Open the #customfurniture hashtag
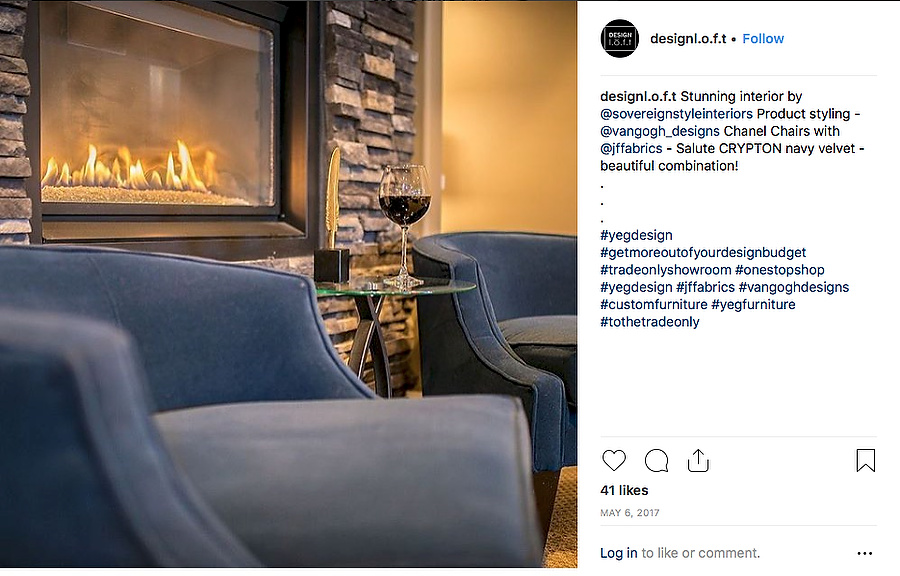 (654, 304)
